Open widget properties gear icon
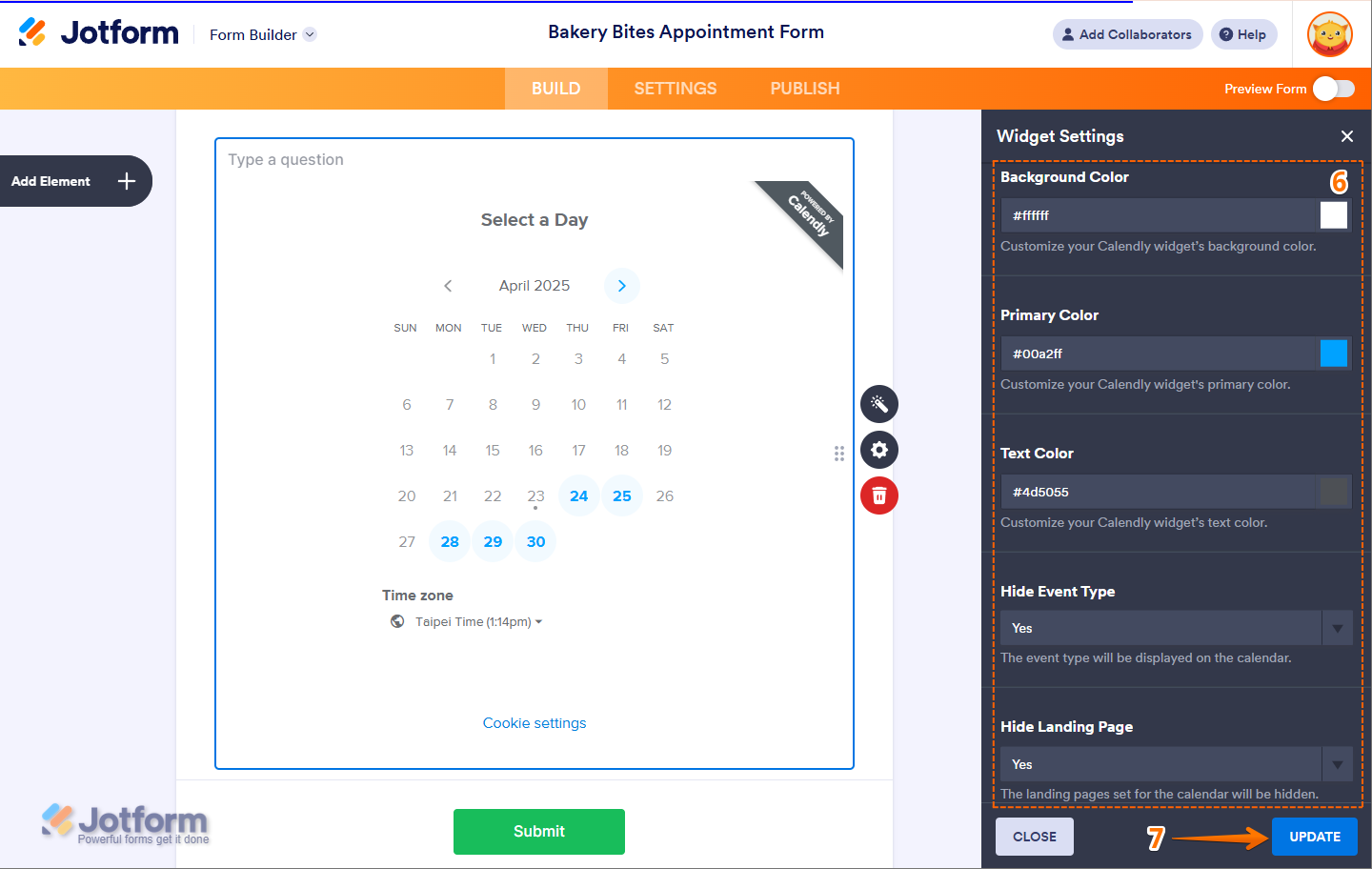 click(879, 450)
